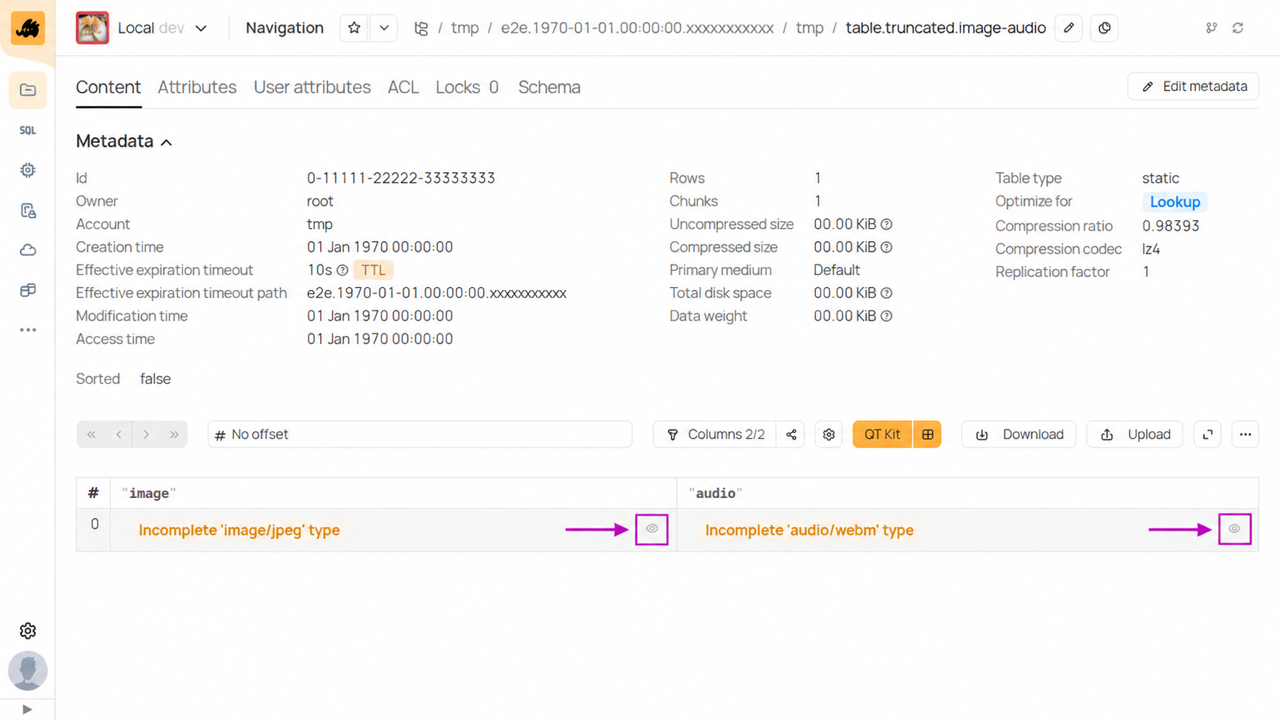This screenshot has height=720, width=1280.
Task: Toggle the table grid view button
Action: pyautogui.click(x=928, y=434)
